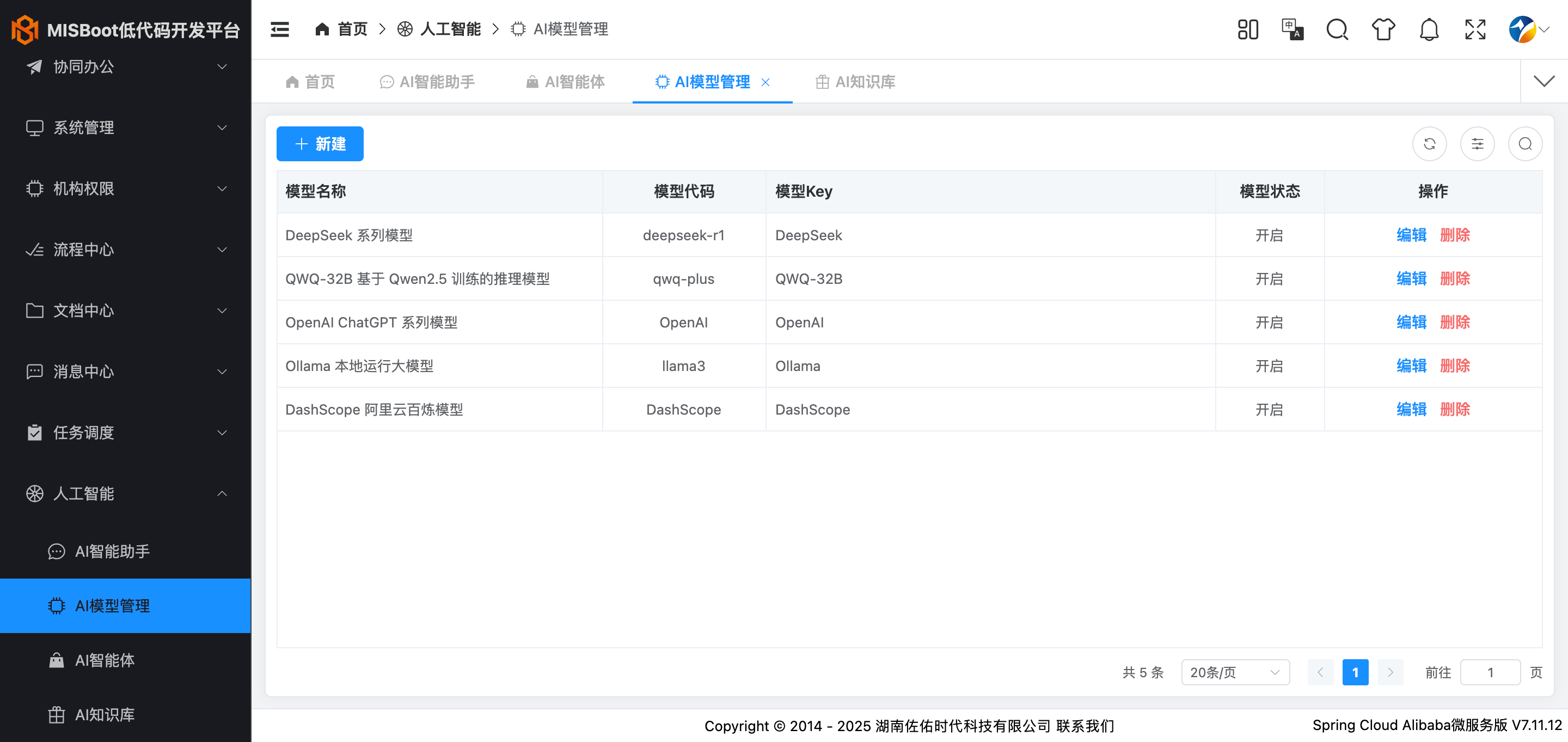Viewport: 1568px width, 742px height.
Task: Expand the 文档中心 menu
Action: tap(125, 310)
